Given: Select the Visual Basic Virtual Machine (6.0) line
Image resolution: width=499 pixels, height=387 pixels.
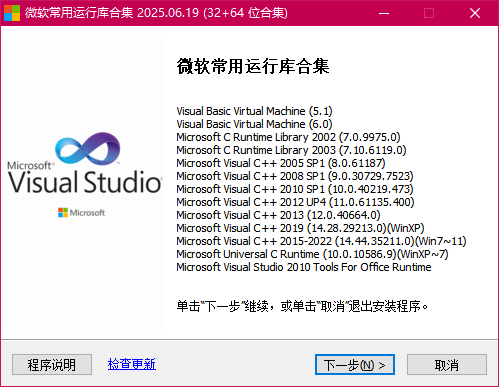Looking at the screenshot, I should tap(254, 124).
